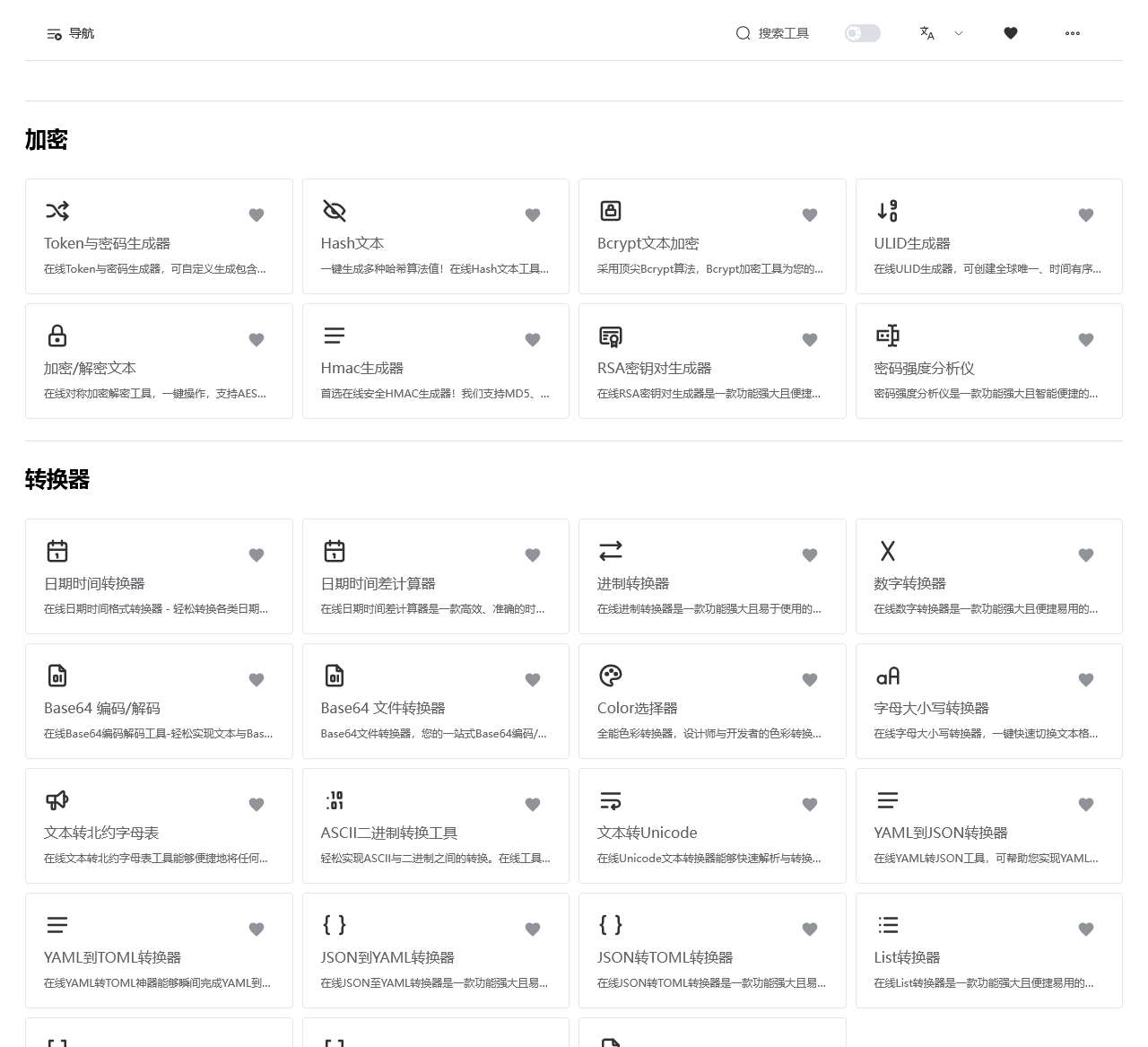The height and width of the screenshot is (1047, 1148).
Task: Click the NATO alphabet megaphone icon
Action: click(x=57, y=800)
